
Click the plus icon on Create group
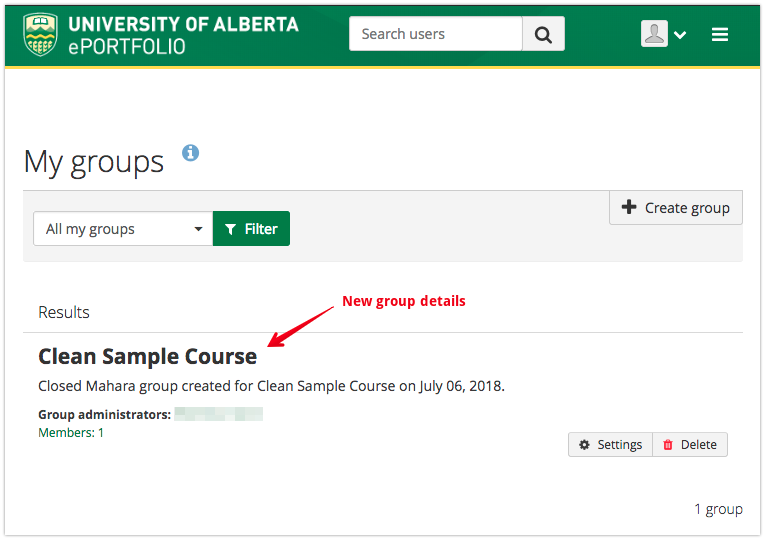(x=629, y=208)
